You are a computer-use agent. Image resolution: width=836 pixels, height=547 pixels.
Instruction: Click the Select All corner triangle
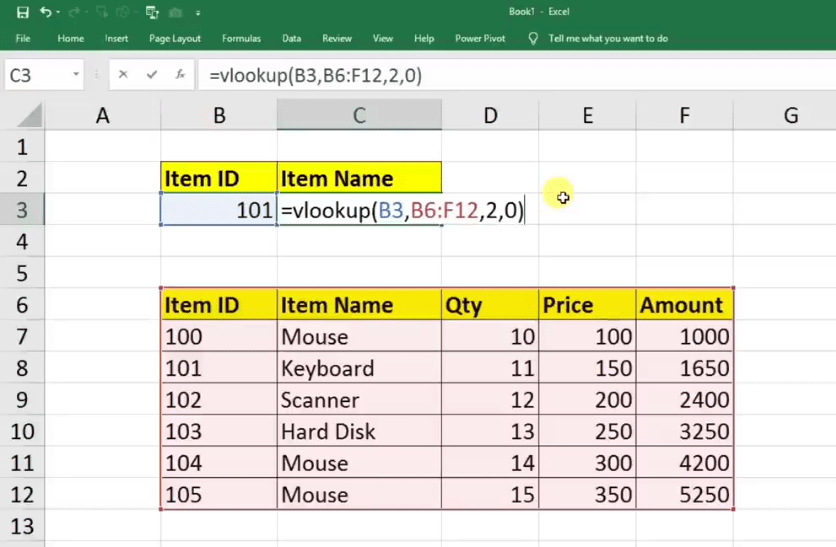(x=31, y=116)
